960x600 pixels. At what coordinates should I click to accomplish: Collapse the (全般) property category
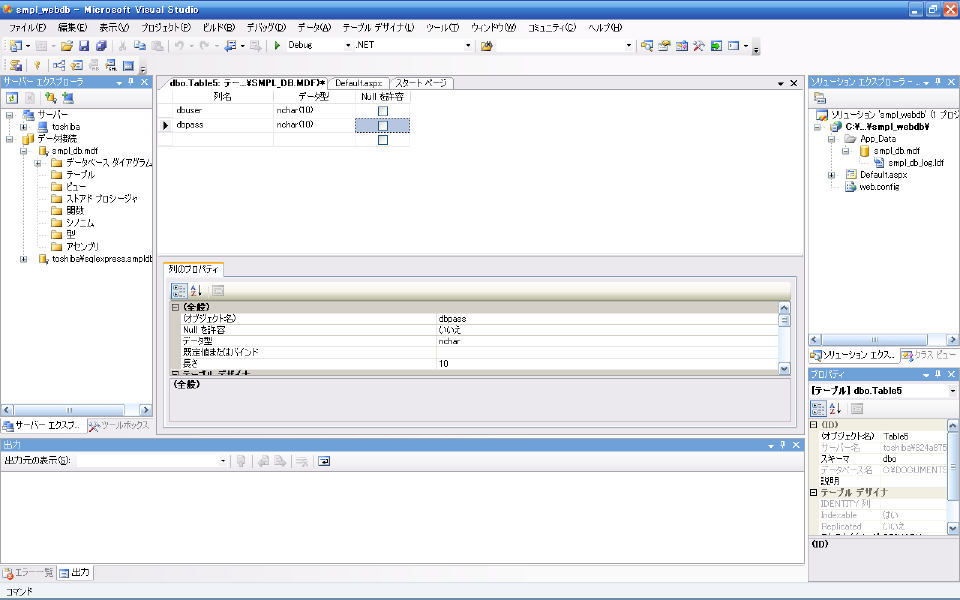(175, 307)
